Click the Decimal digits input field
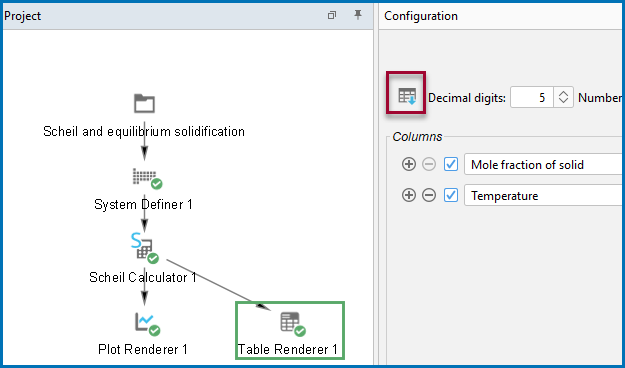The width and height of the screenshot is (625, 368). (x=532, y=97)
